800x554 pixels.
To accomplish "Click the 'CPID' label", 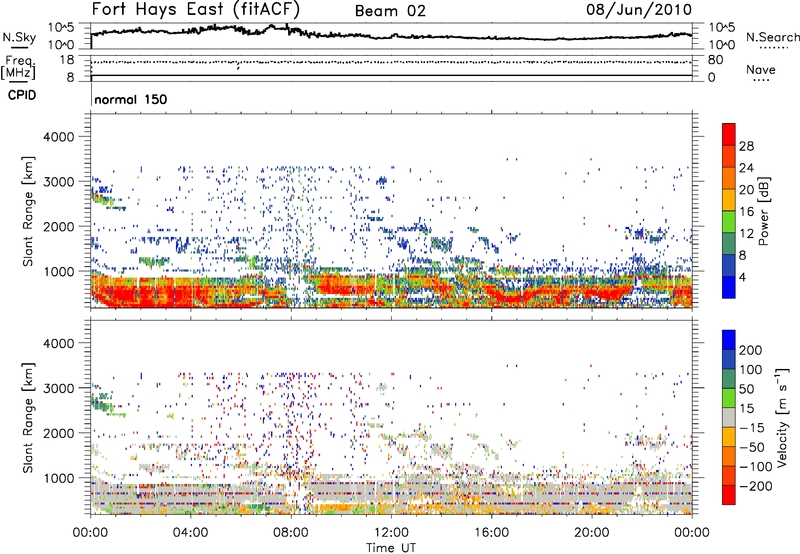I will (22, 95).
